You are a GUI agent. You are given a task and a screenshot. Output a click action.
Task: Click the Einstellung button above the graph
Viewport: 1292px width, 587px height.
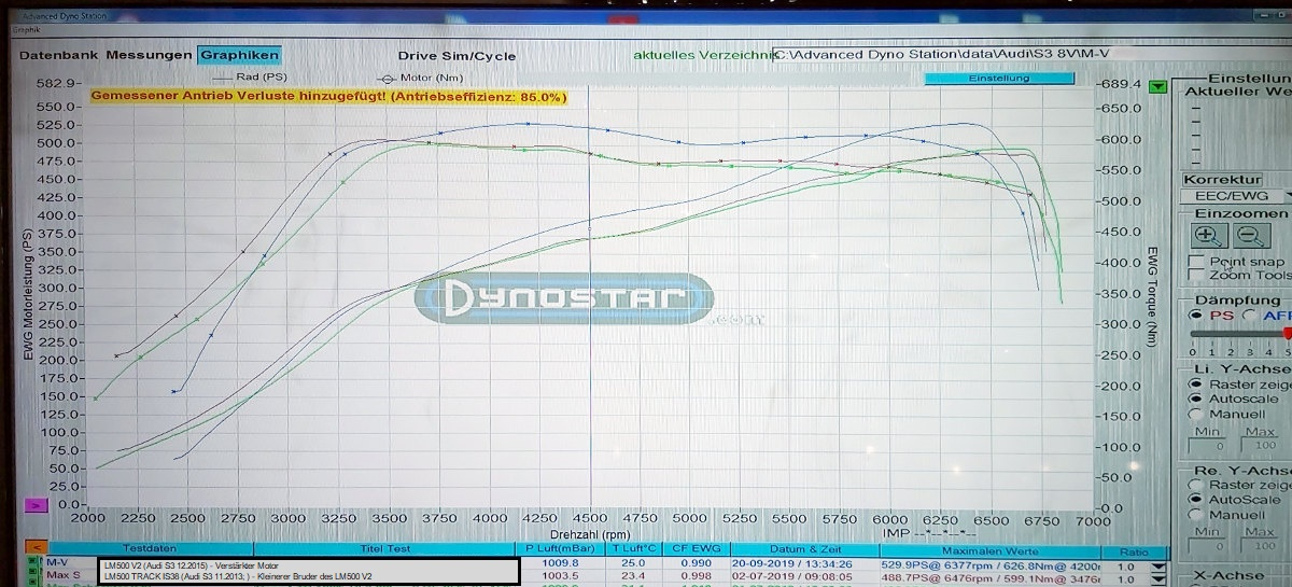998,78
